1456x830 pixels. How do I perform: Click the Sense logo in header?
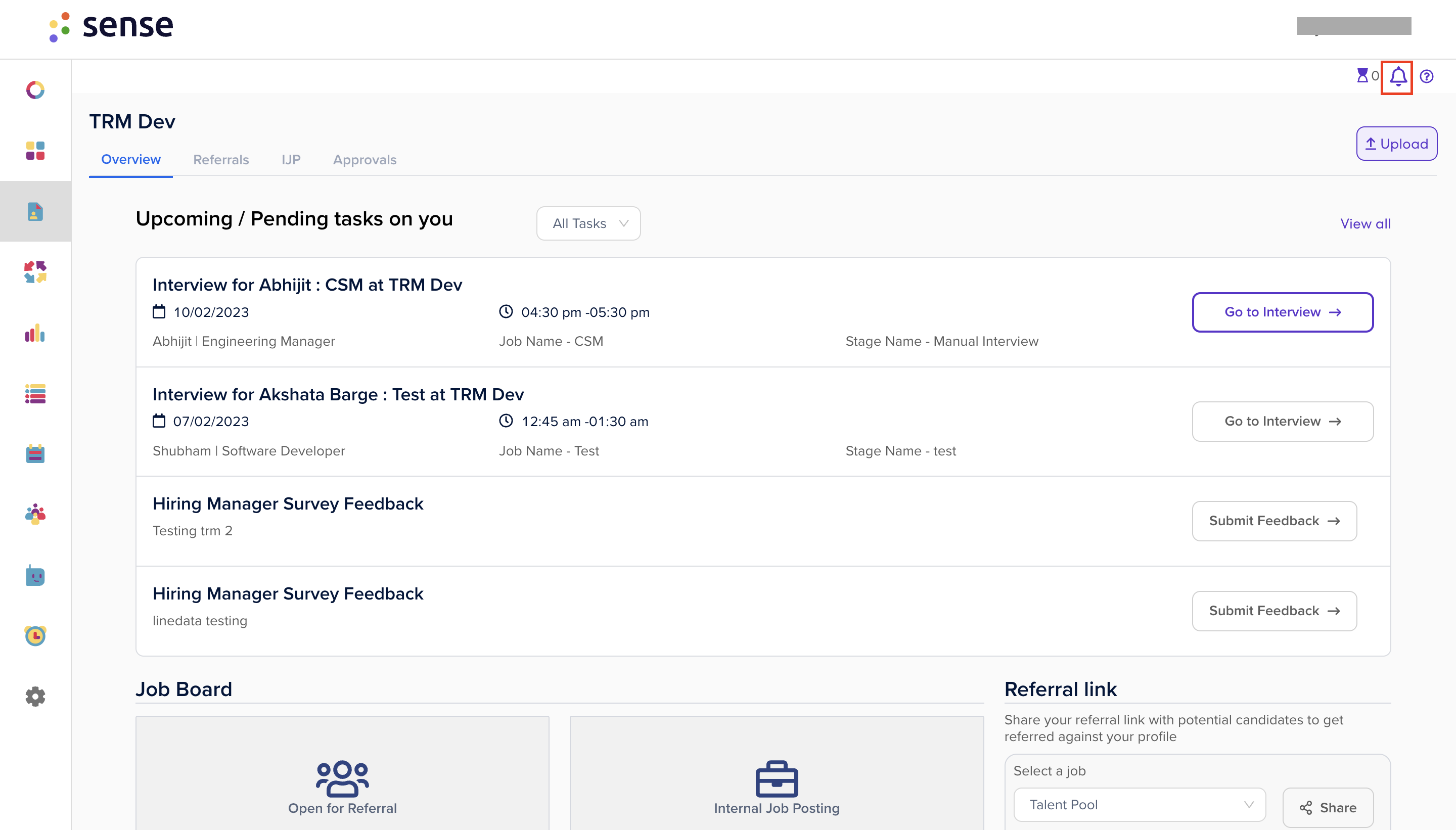click(x=111, y=26)
